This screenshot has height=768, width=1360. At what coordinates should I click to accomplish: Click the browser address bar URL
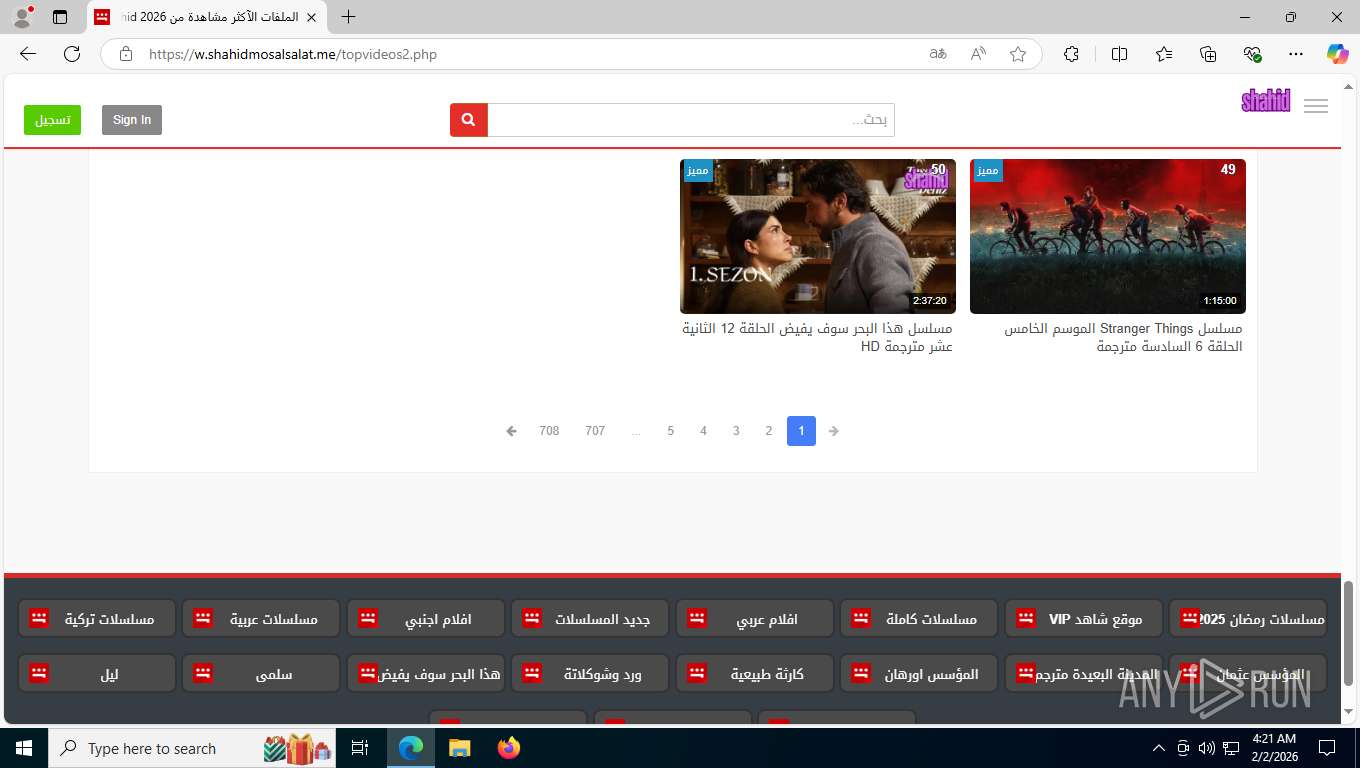(x=293, y=54)
